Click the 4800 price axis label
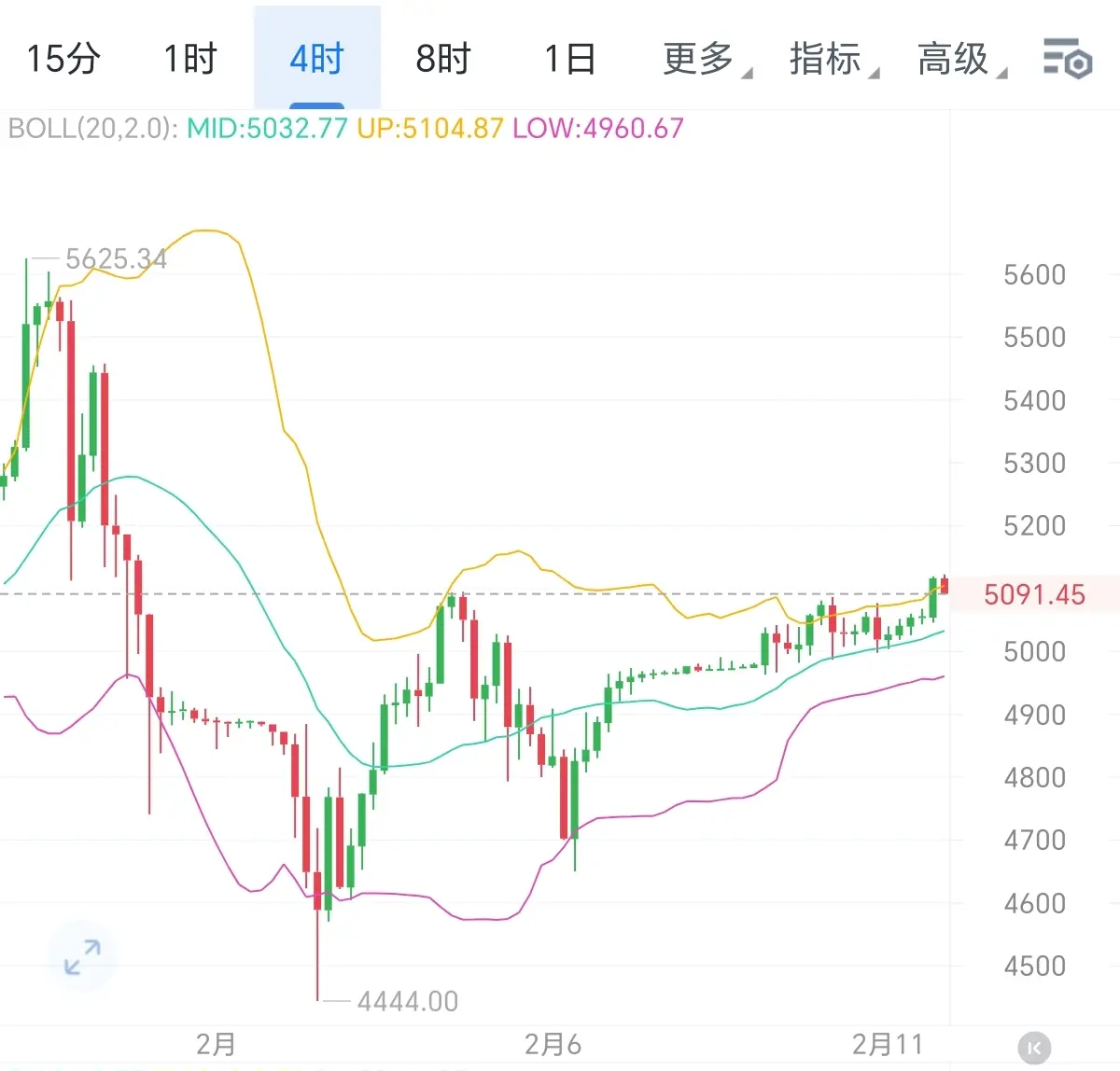The image size is (1120, 1071). pos(1034,777)
